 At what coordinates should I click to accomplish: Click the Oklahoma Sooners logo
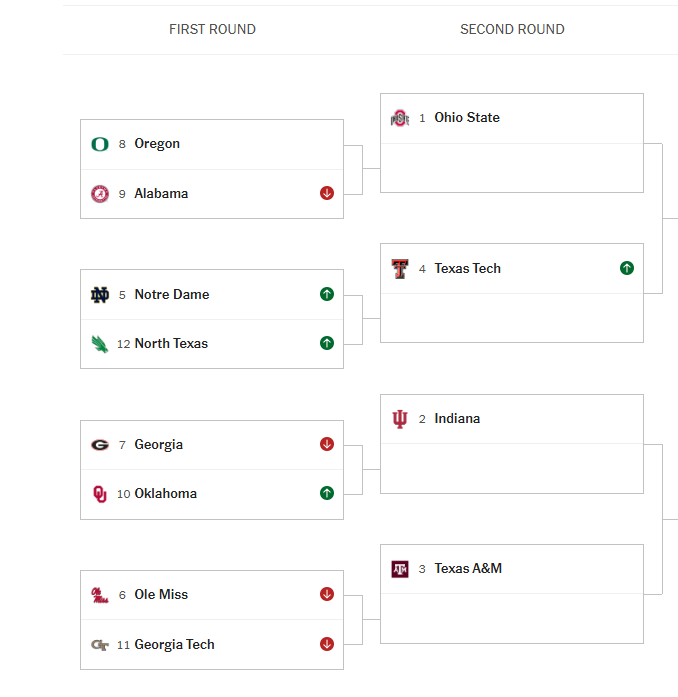pos(99,494)
